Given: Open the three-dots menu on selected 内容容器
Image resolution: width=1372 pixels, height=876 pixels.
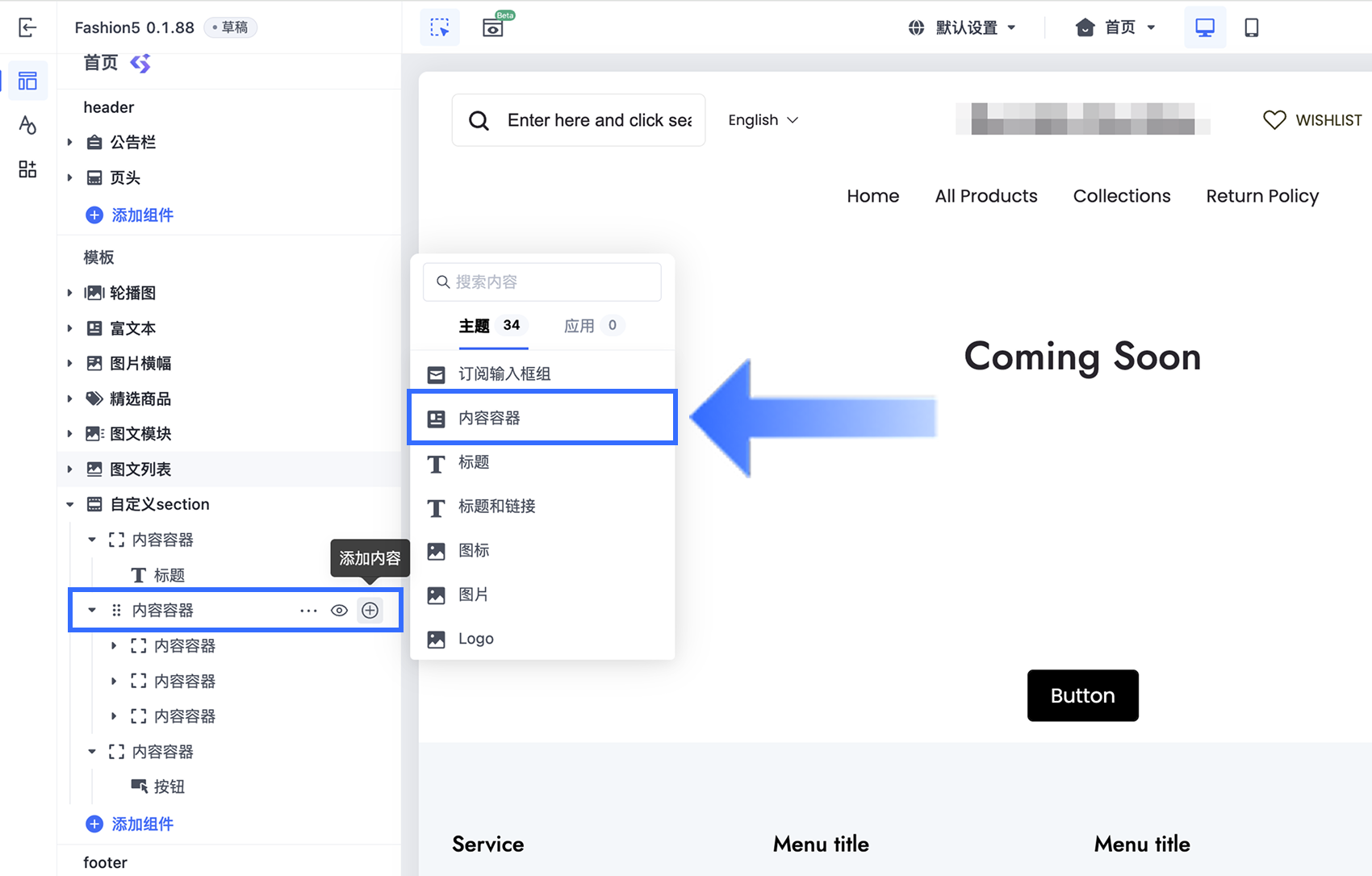Looking at the screenshot, I should point(308,611).
